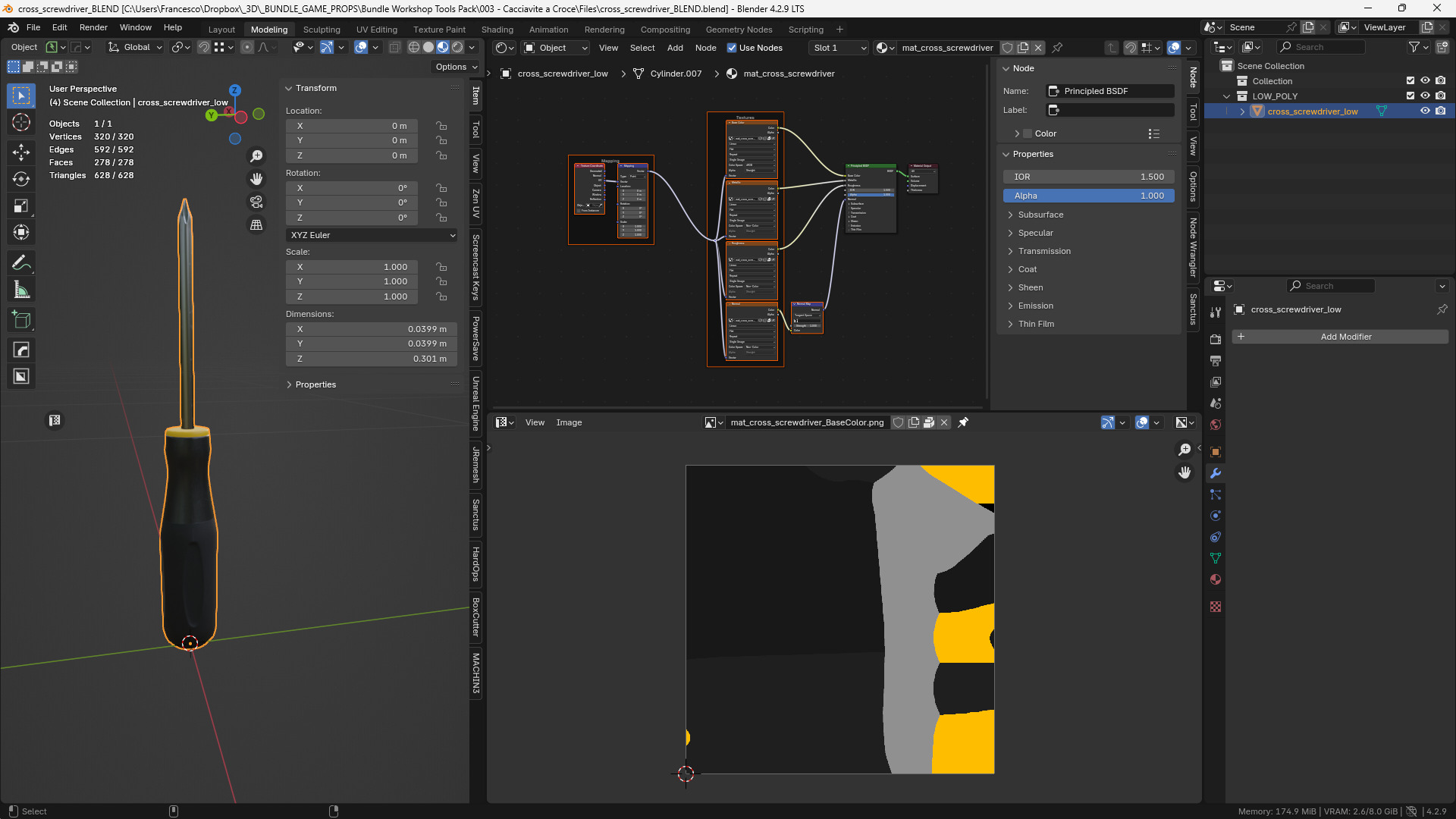
Task: Open the 3D viewport Options dropdown
Action: click(x=457, y=67)
